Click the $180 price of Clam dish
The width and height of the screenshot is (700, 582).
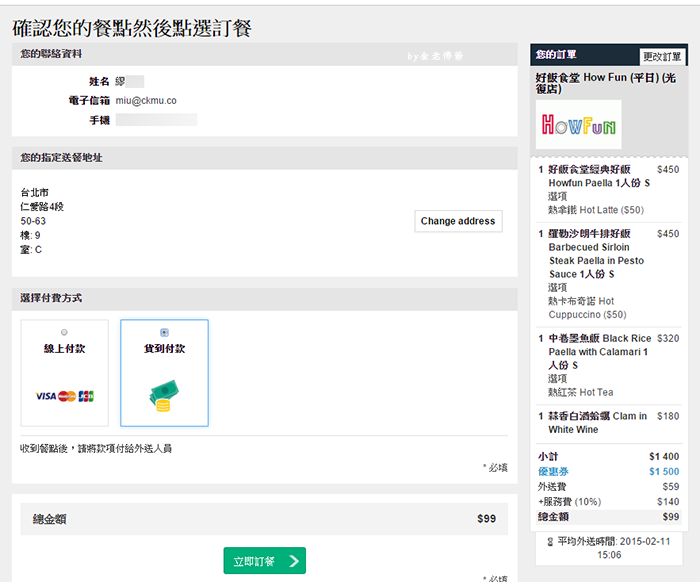pyautogui.click(x=668, y=416)
